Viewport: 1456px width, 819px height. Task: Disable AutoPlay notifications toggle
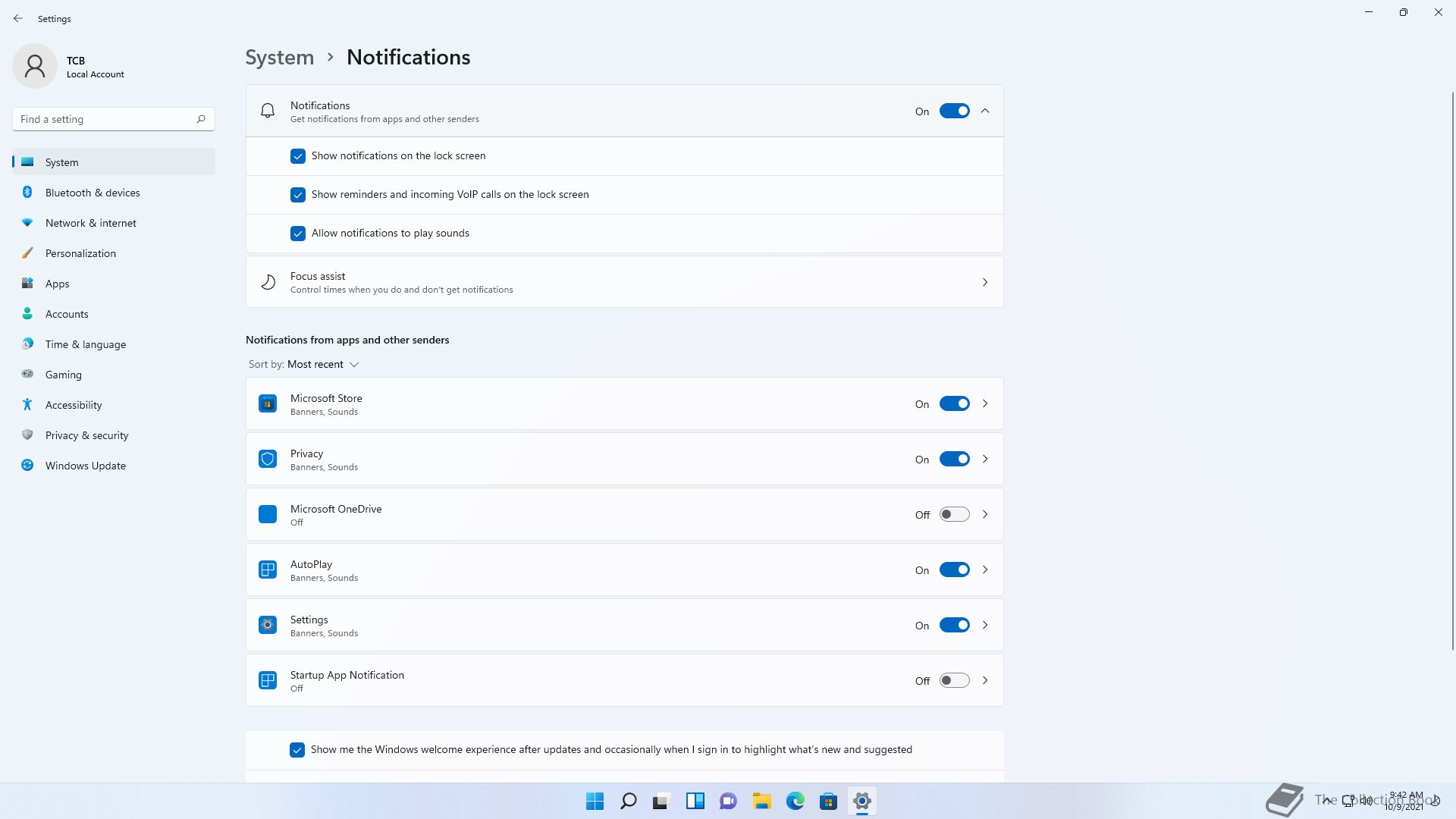click(x=954, y=570)
